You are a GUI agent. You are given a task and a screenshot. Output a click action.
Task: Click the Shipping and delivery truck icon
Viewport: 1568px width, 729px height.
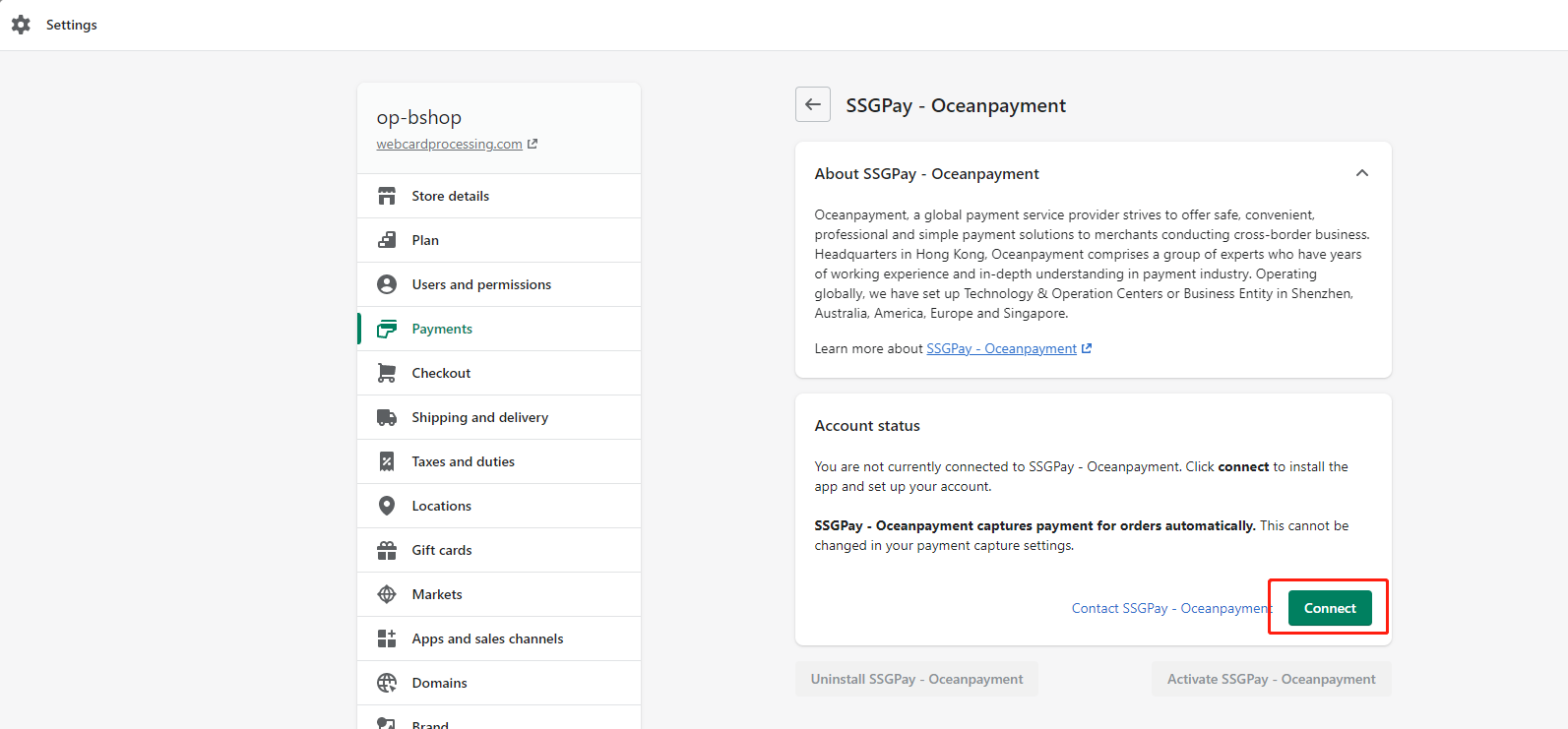387,417
